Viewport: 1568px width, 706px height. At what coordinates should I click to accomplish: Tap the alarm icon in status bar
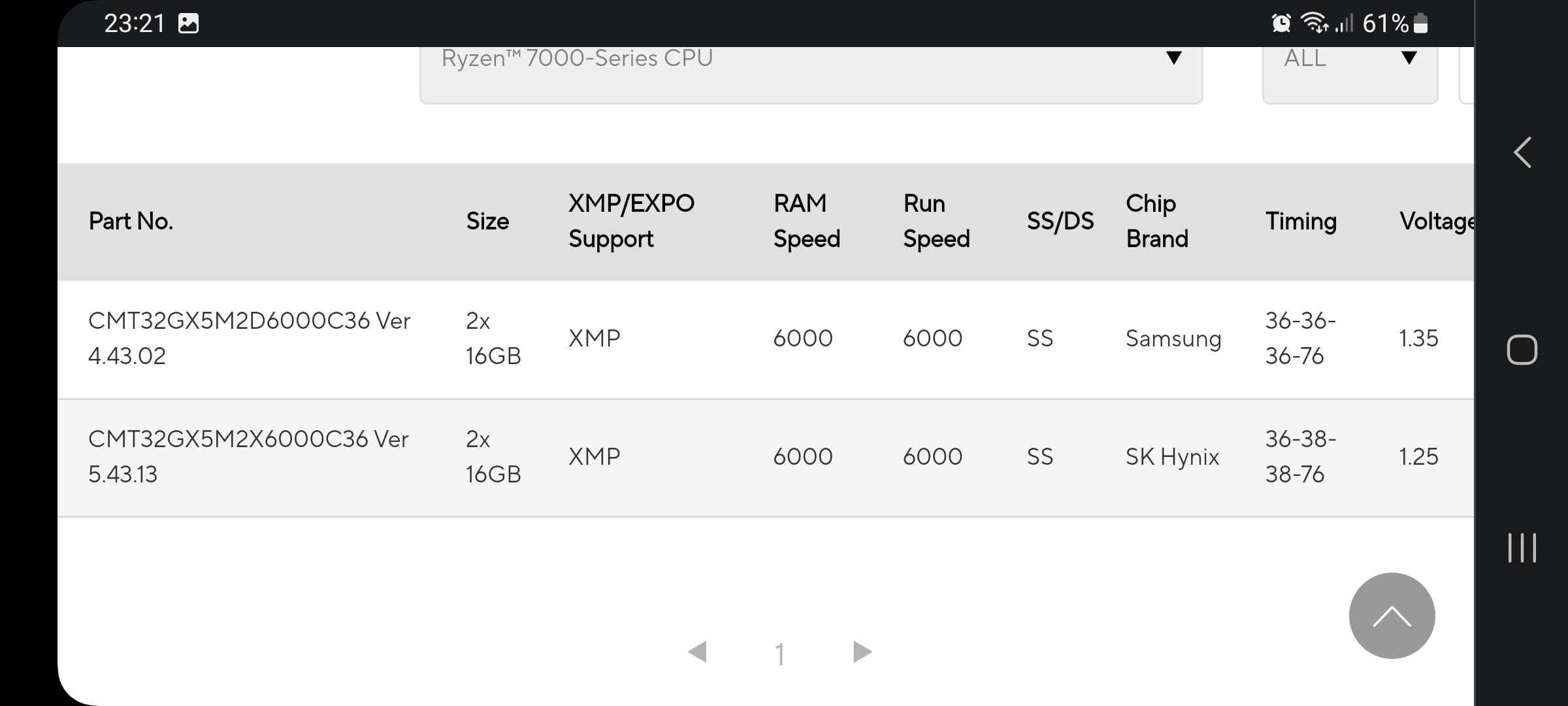coord(1281,24)
